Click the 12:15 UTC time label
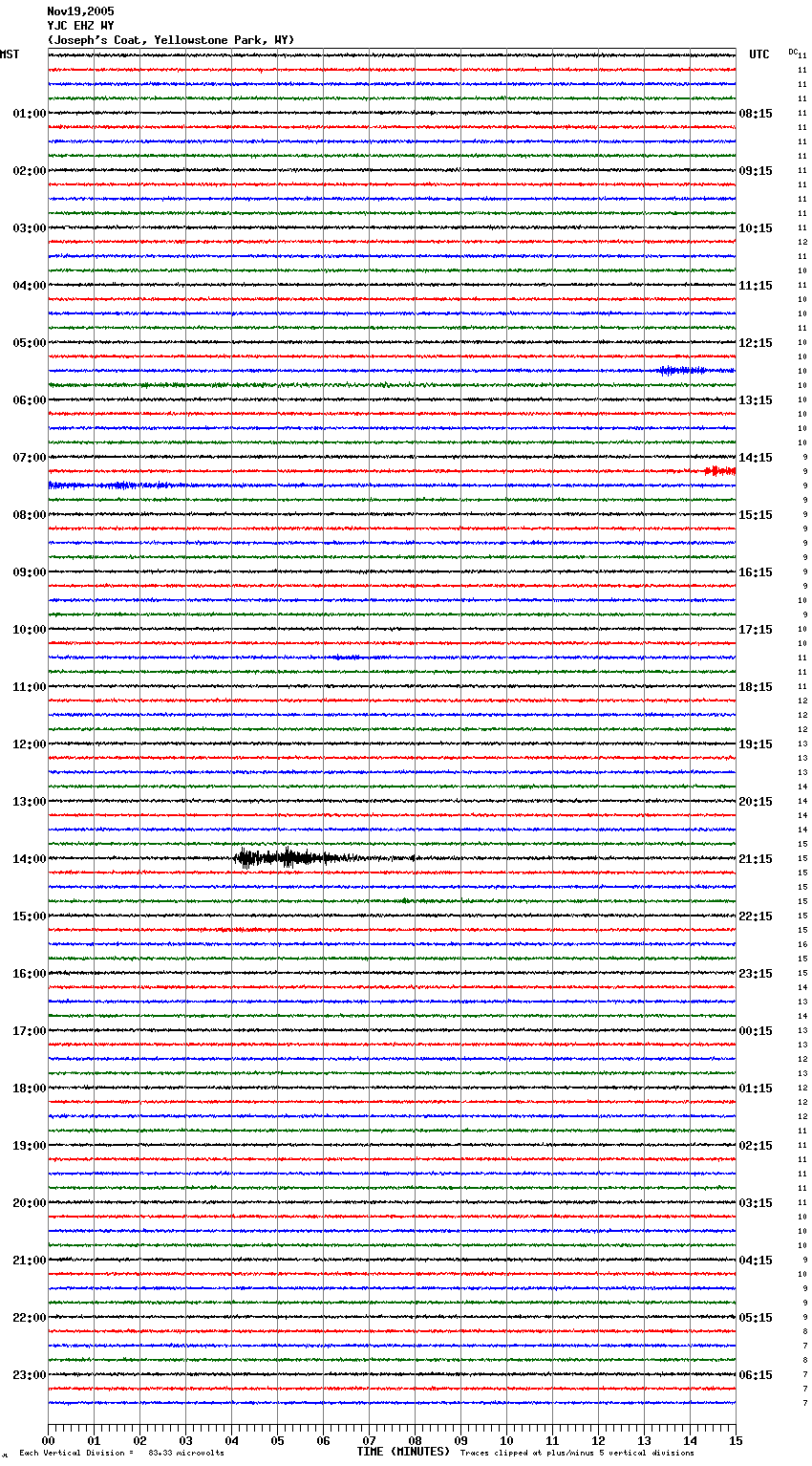Screen dimensions: 812x1466 [x=756, y=343]
